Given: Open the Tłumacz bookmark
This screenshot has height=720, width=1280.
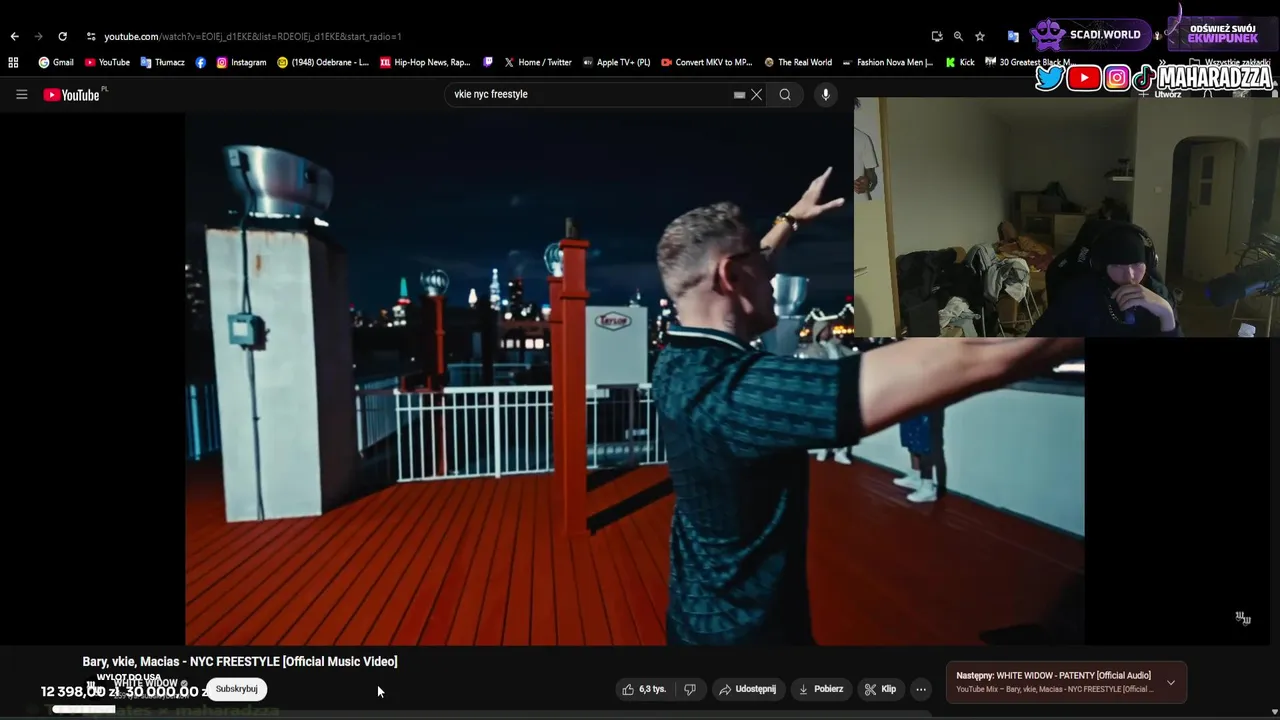Looking at the screenshot, I should pos(162,62).
